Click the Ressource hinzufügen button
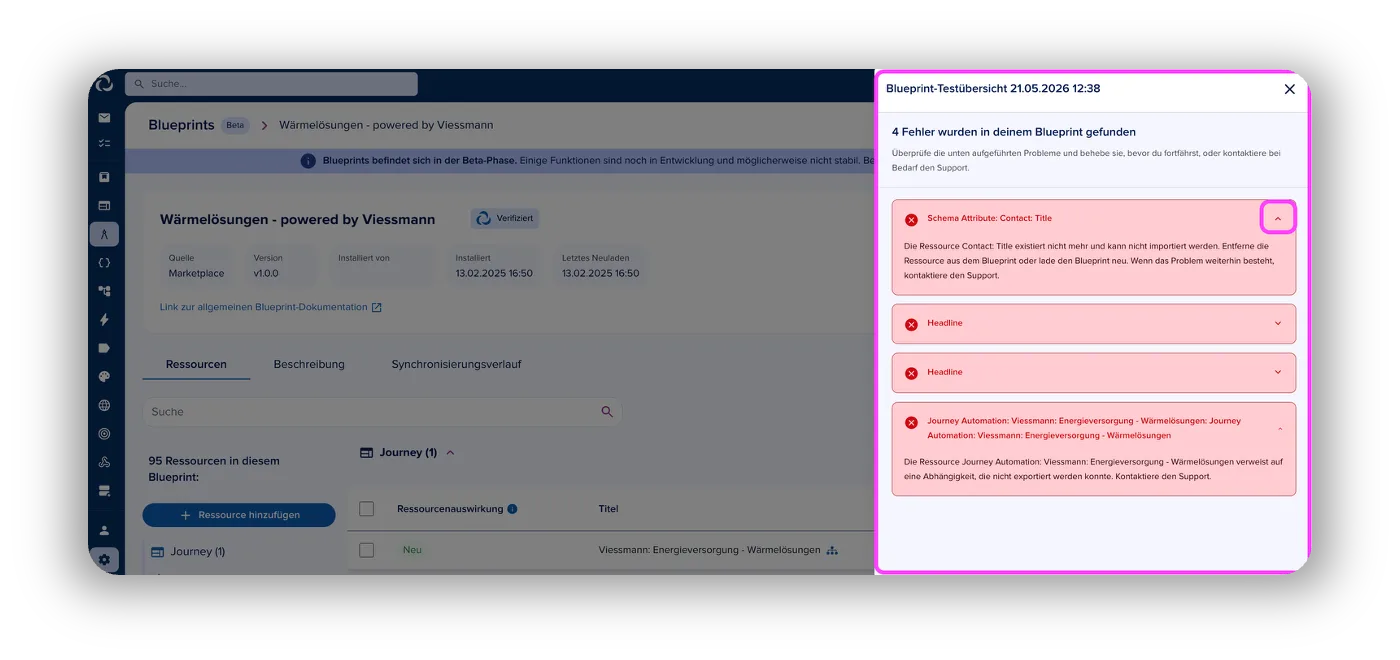1400x660 pixels. (x=239, y=515)
